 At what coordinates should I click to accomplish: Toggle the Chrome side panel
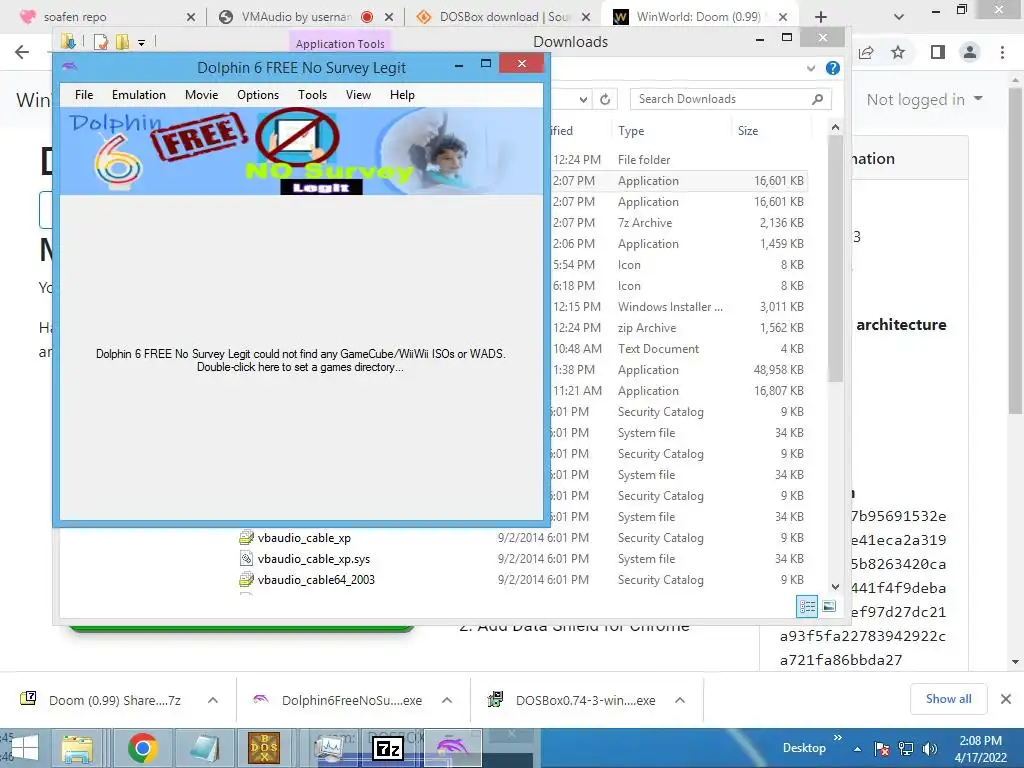938,52
